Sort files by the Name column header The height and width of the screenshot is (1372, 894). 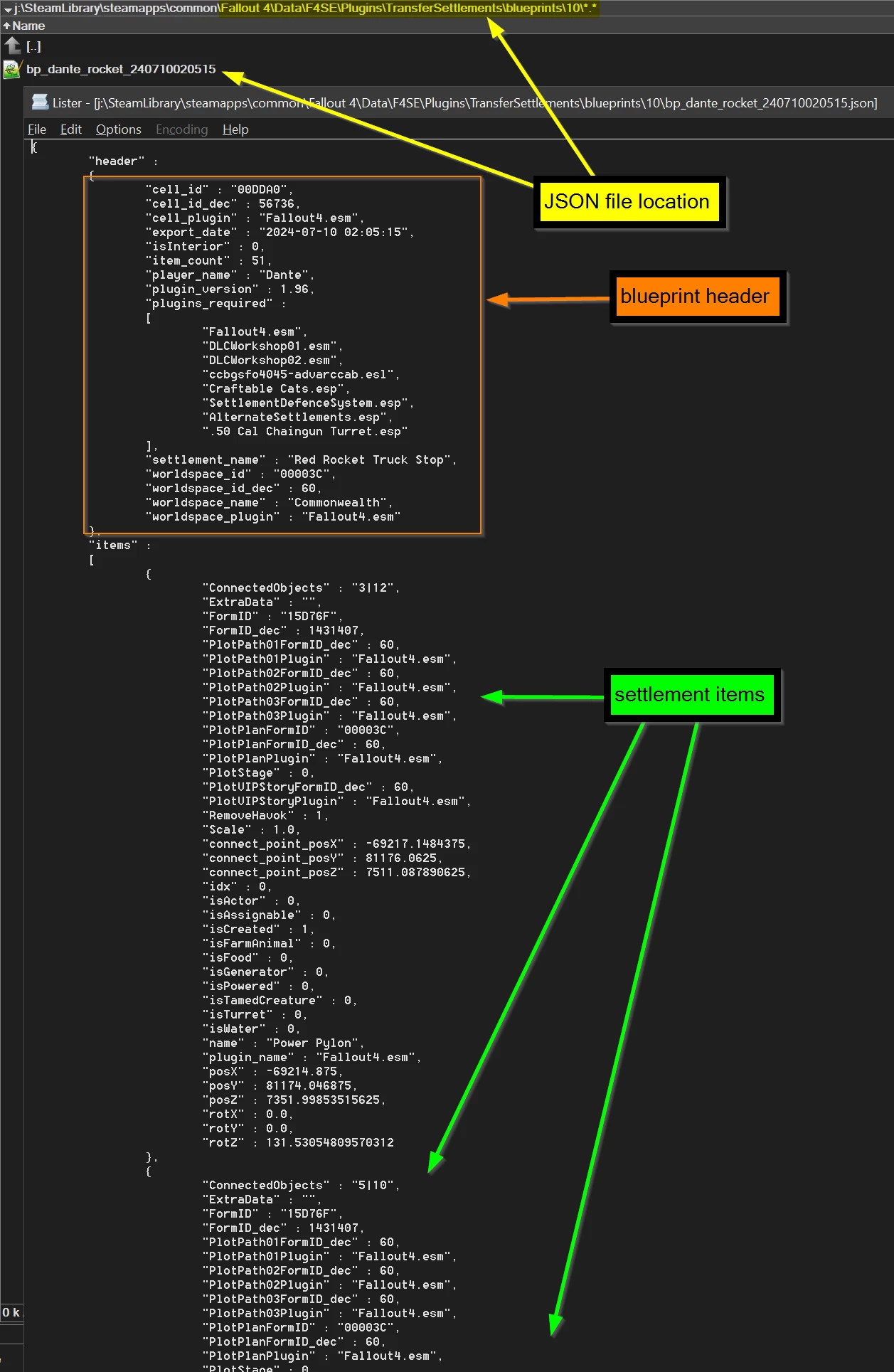coord(28,26)
